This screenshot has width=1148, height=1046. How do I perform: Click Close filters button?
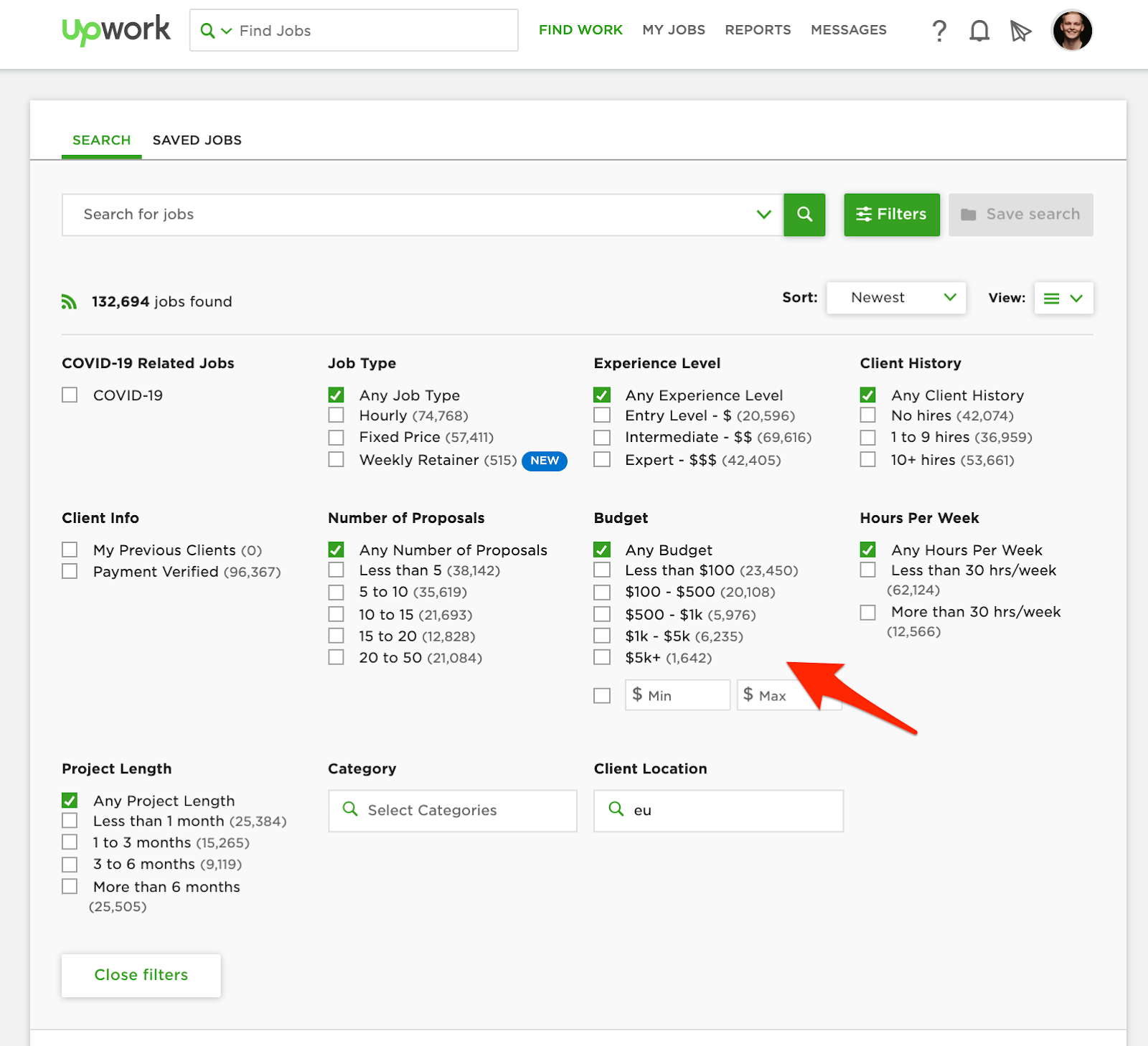[141, 975]
